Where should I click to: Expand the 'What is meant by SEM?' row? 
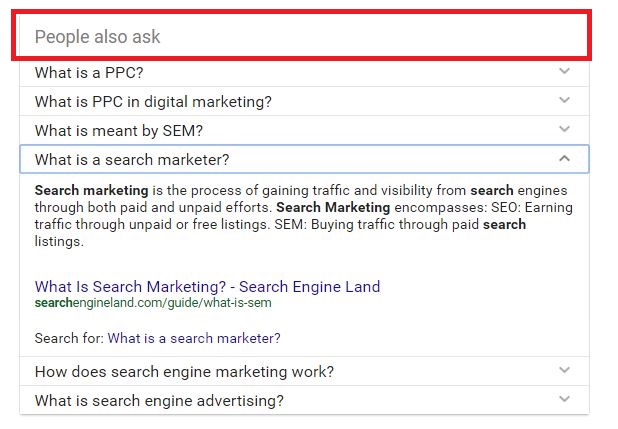point(118,131)
